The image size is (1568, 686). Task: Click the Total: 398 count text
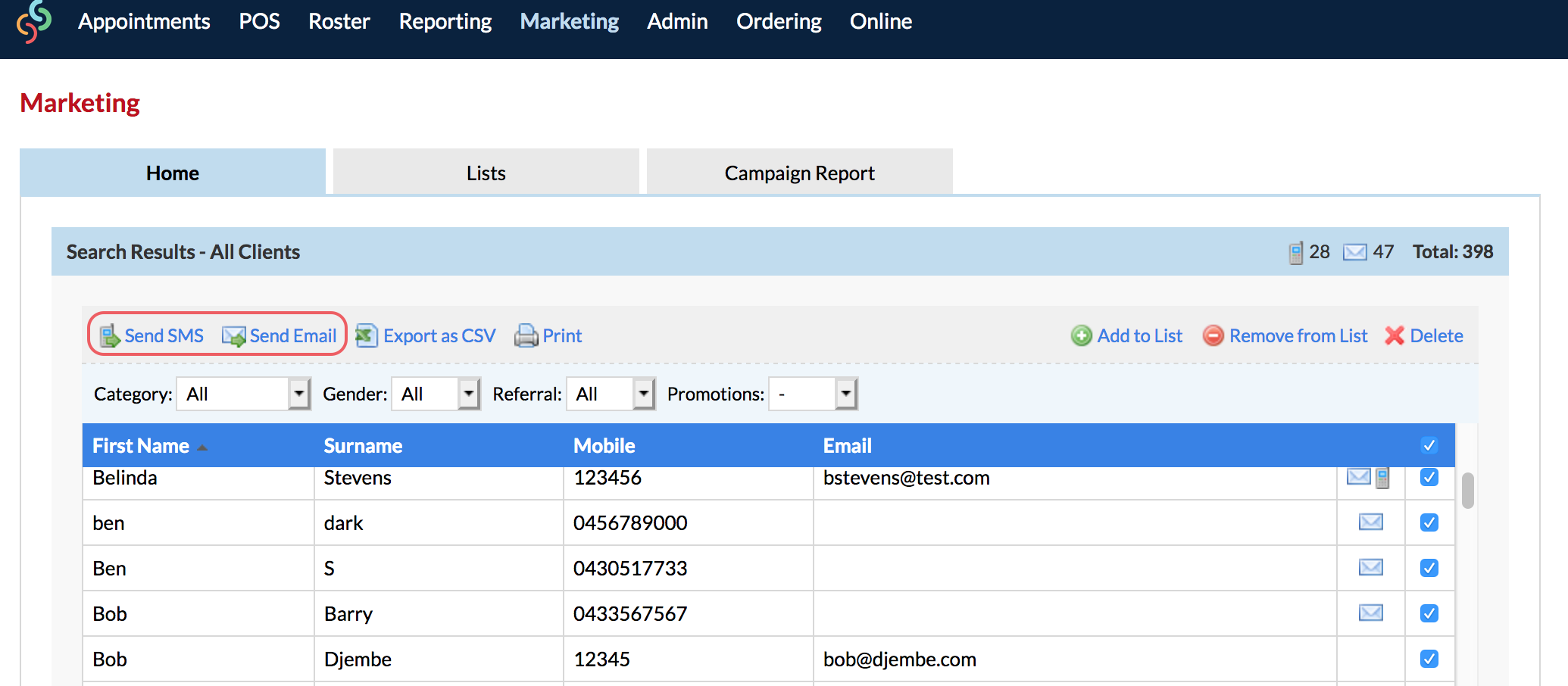[1453, 251]
